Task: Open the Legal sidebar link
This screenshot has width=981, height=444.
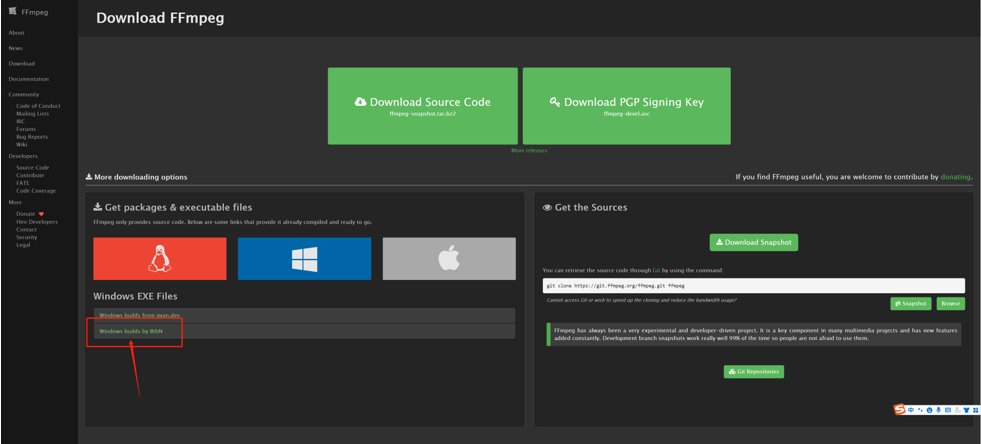Action: pyautogui.click(x=23, y=245)
